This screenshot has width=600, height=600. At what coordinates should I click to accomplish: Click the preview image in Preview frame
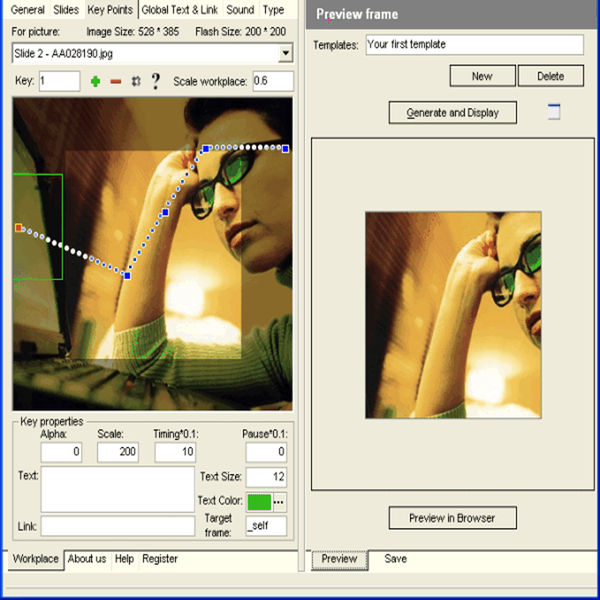pyautogui.click(x=453, y=315)
